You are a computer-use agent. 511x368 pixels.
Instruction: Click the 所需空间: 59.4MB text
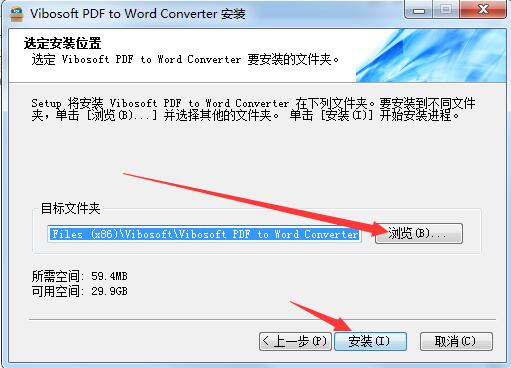(x=80, y=276)
